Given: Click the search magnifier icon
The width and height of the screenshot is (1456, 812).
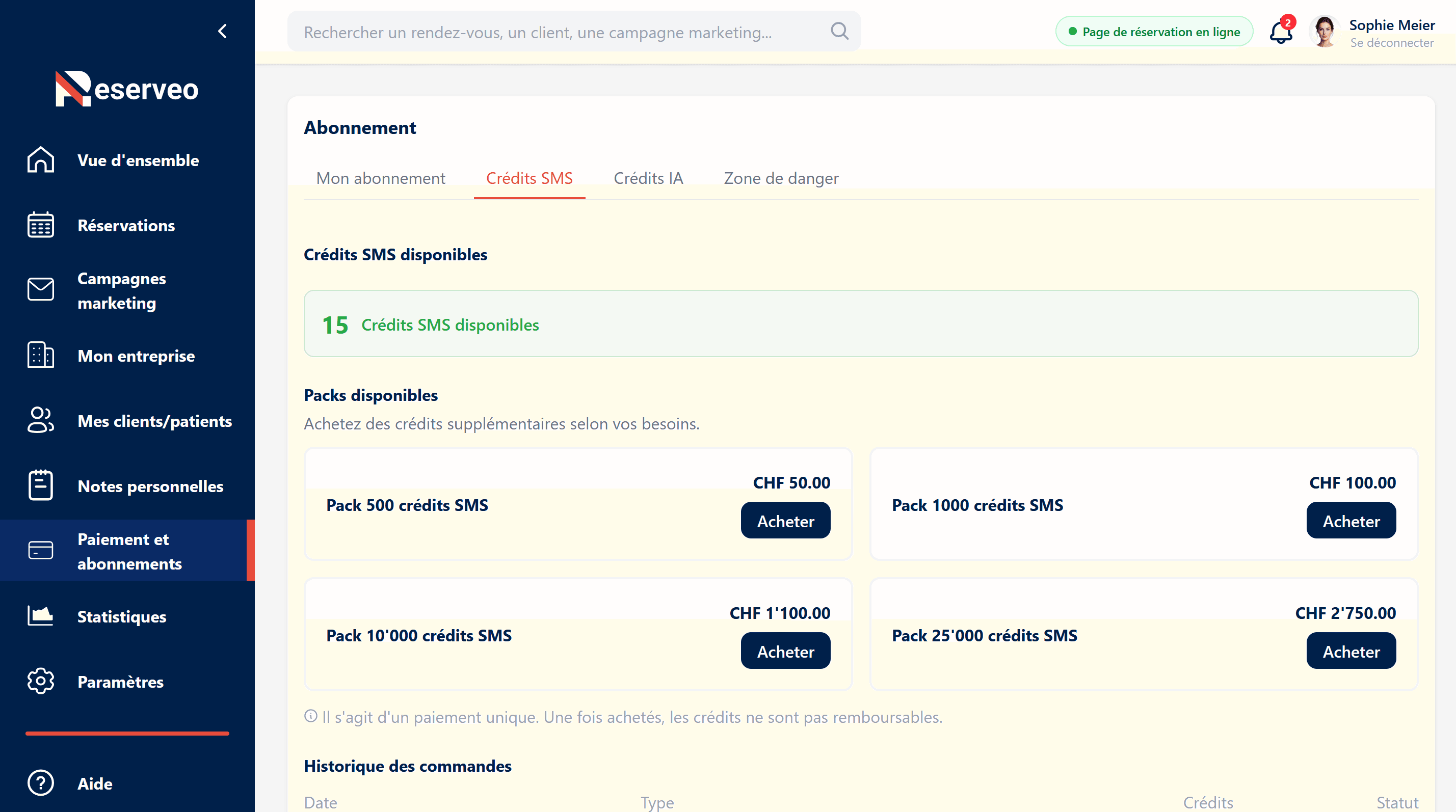Looking at the screenshot, I should point(840,31).
